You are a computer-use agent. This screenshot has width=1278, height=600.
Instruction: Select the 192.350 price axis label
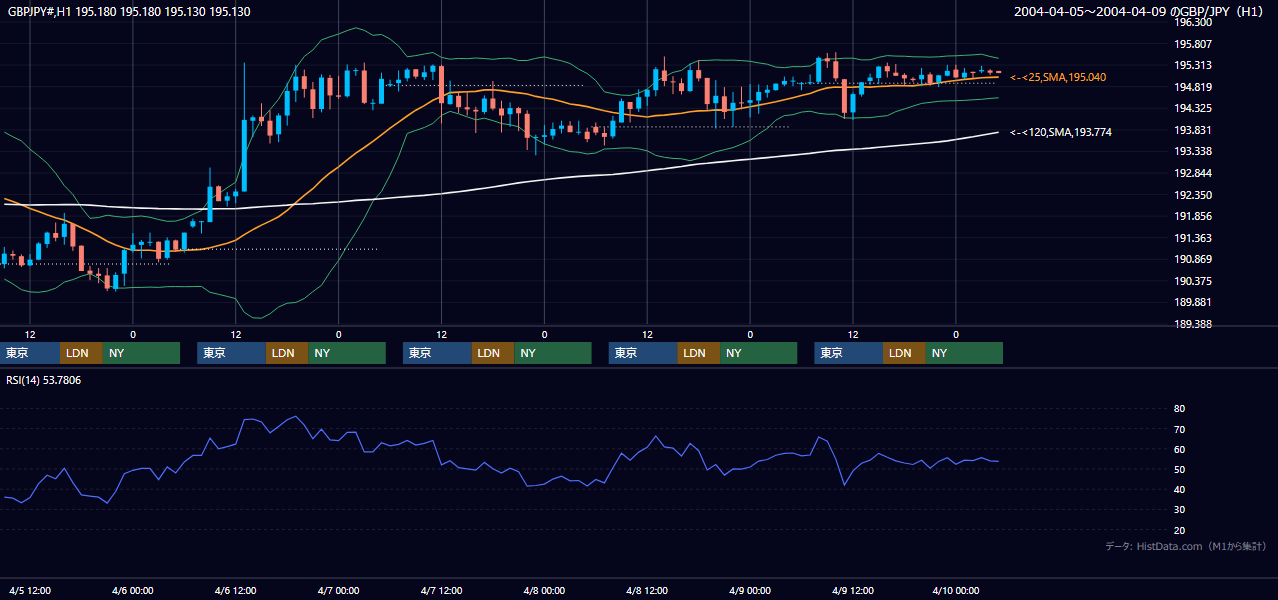coord(1193,195)
